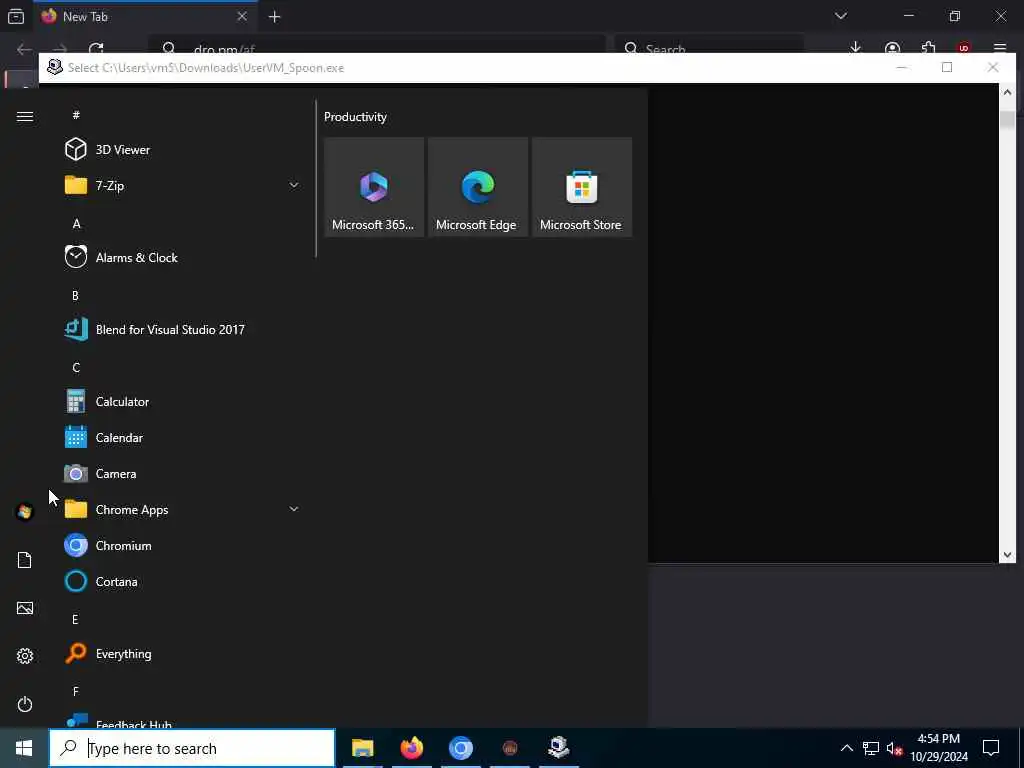Open the console window's title bar icon menu
1024x768 pixels.
55,67
